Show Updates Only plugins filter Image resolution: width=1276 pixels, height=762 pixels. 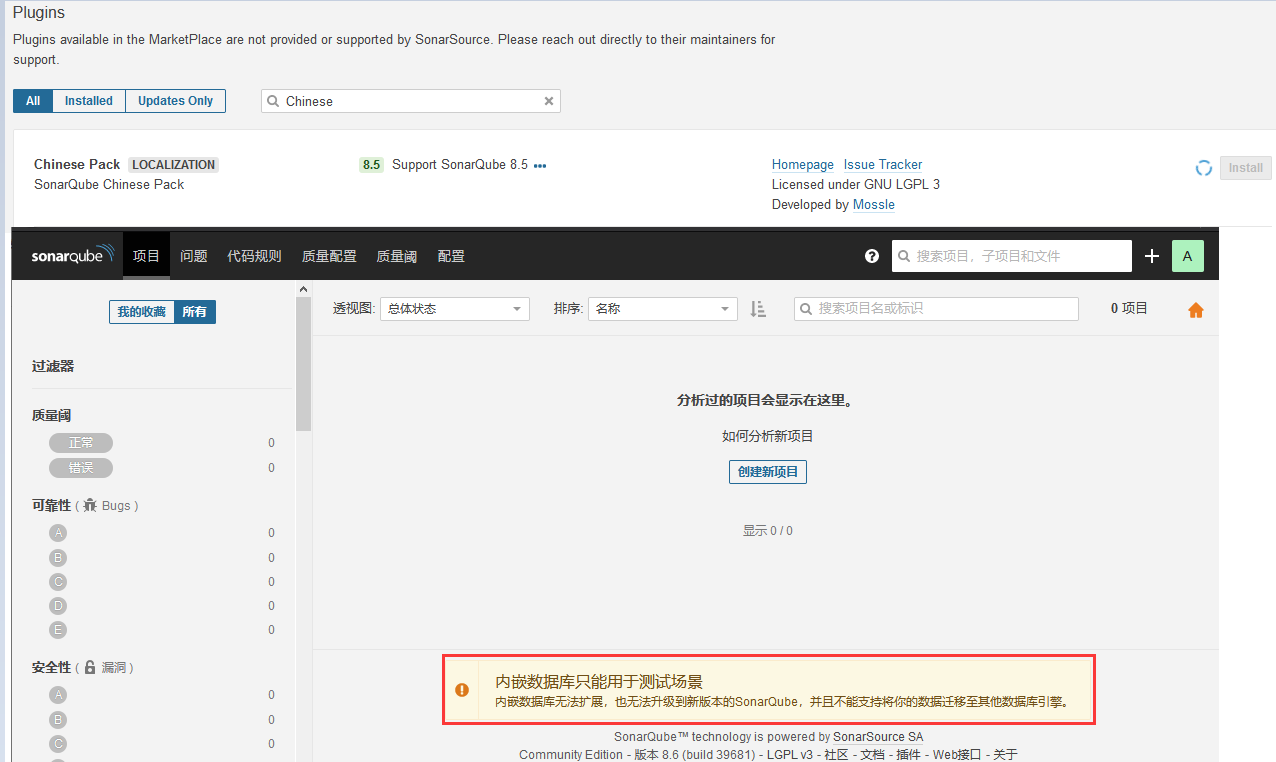(x=175, y=101)
